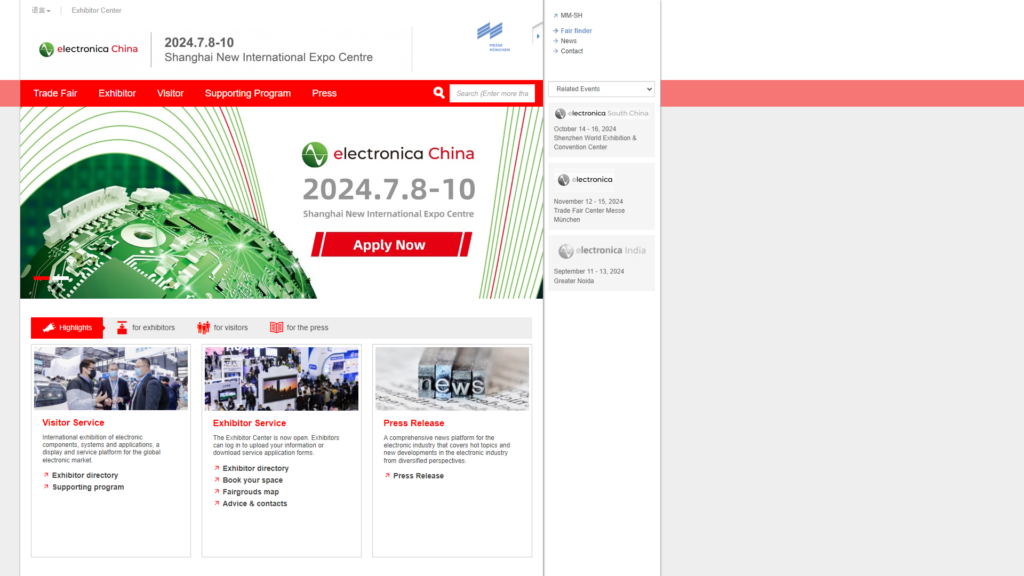Click the Apply Now banner button
The width and height of the screenshot is (1024, 576).
click(391, 245)
